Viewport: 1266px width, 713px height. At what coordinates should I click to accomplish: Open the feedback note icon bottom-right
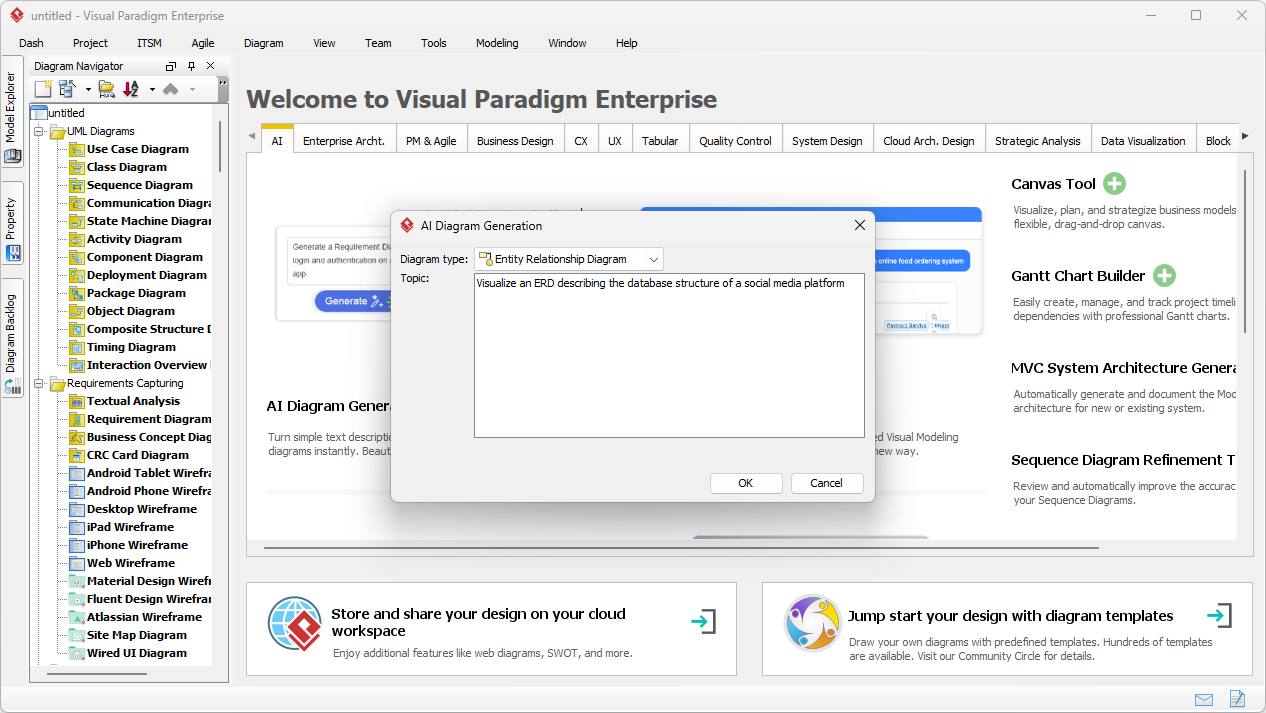[1237, 699]
